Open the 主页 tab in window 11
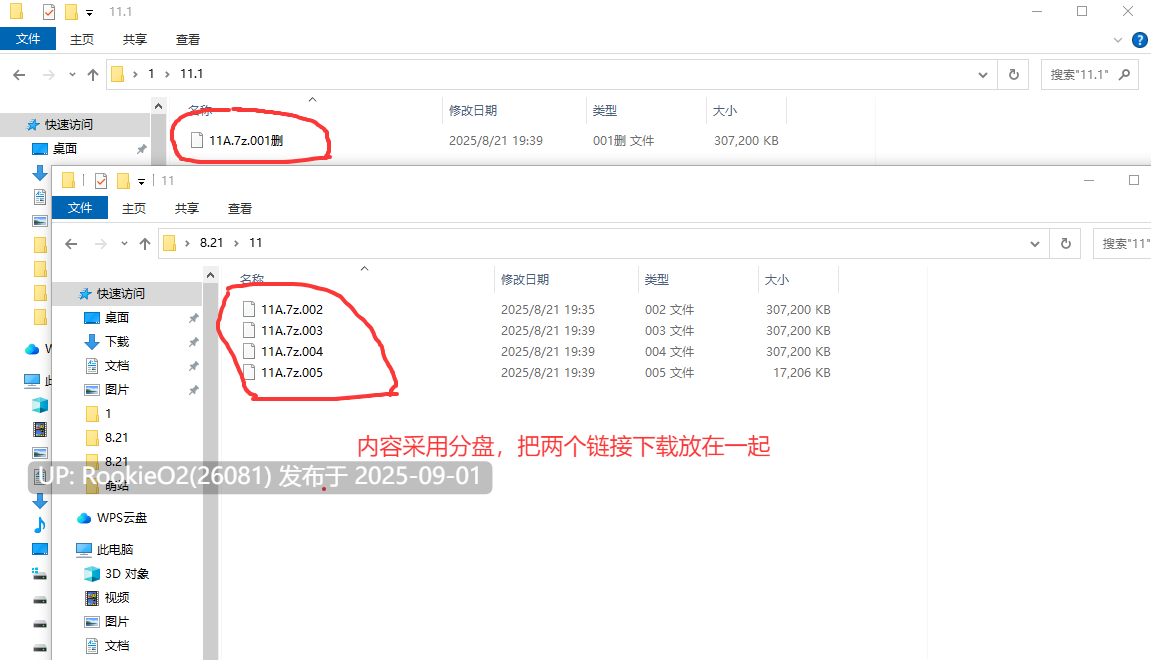This screenshot has height=660, width=1151. pos(134,208)
